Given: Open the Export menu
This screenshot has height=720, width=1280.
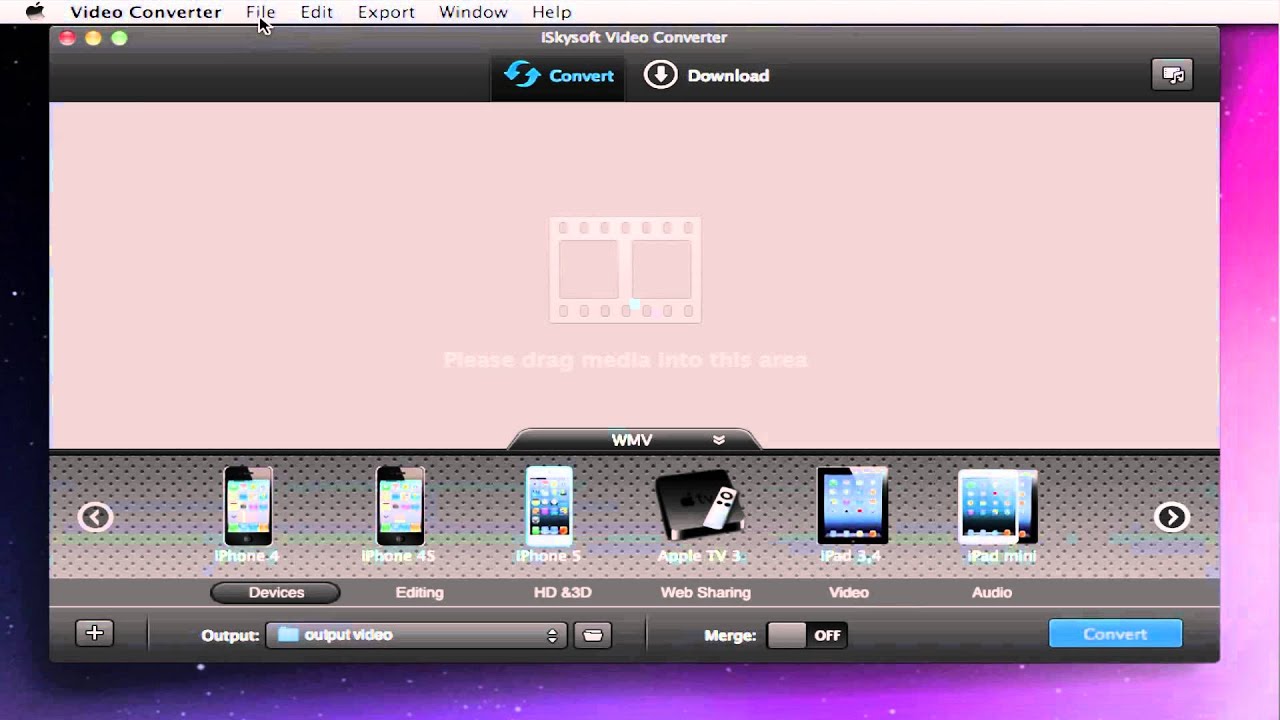Looking at the screenshot, I should pos(386,12).
